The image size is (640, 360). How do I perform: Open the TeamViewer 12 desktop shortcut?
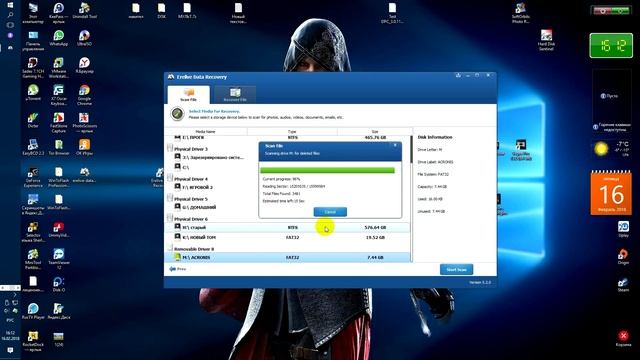coord(59,259)
